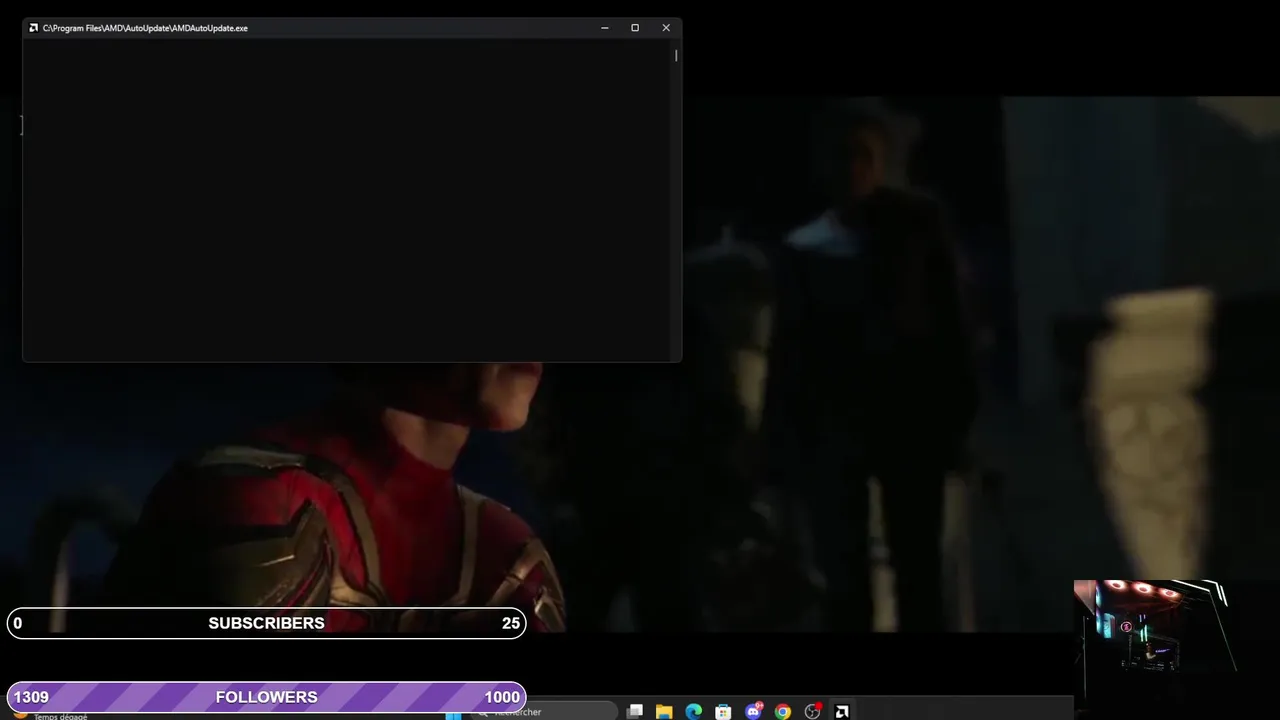The width and height of the screenshot is (1280, 720).
Task: Open Discord from the taskbar
Action: (753, 712)
